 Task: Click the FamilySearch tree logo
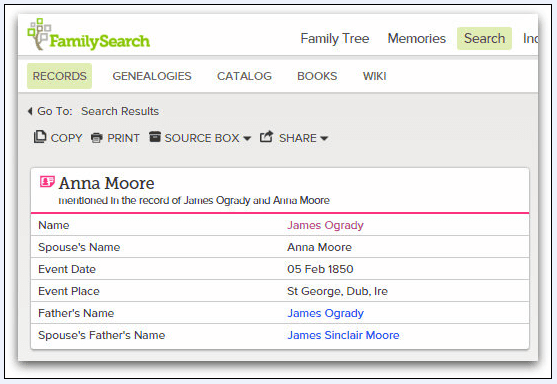pos(39,34)
